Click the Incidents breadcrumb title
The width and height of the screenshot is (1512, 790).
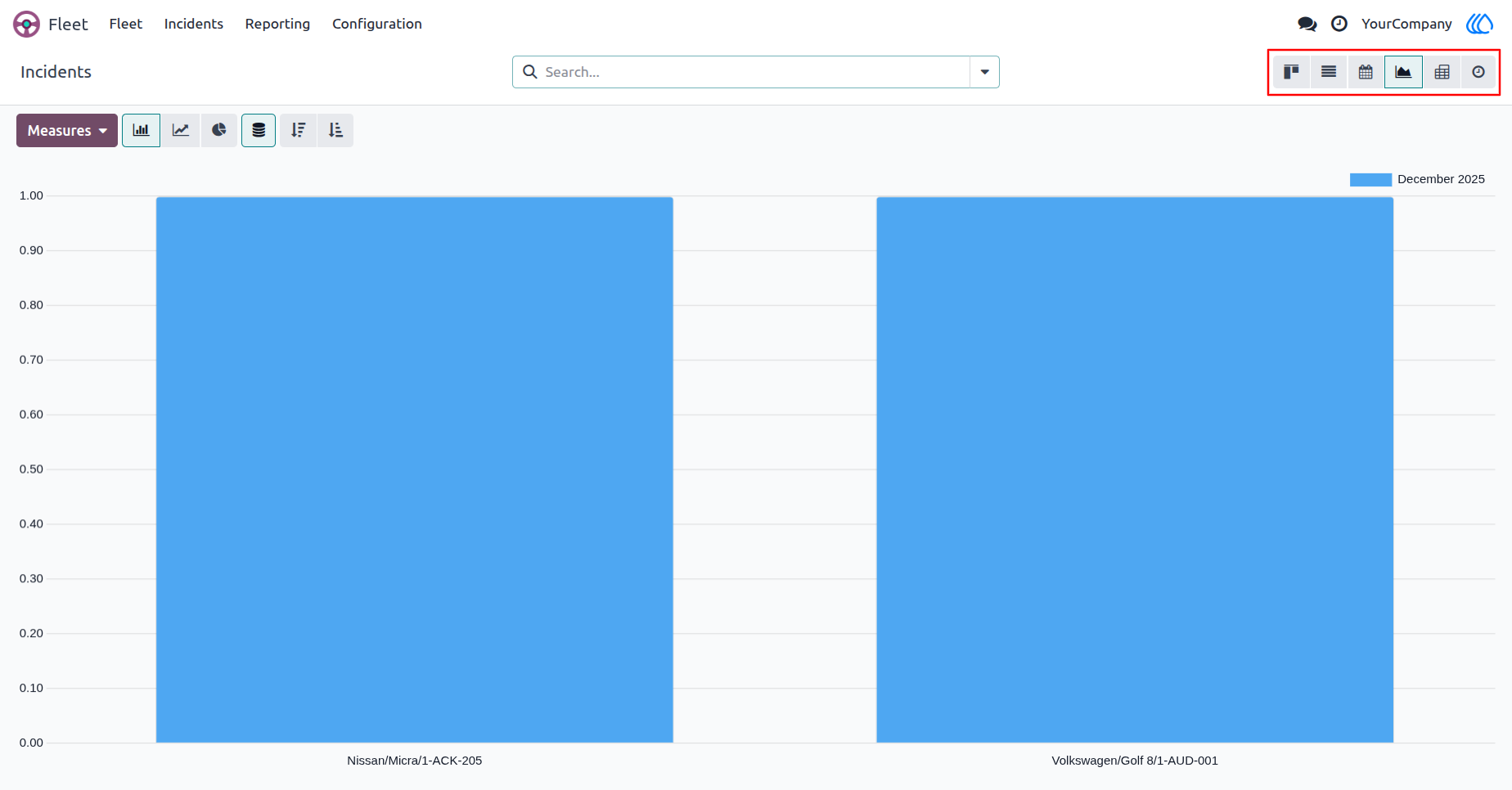coord(56,72)
